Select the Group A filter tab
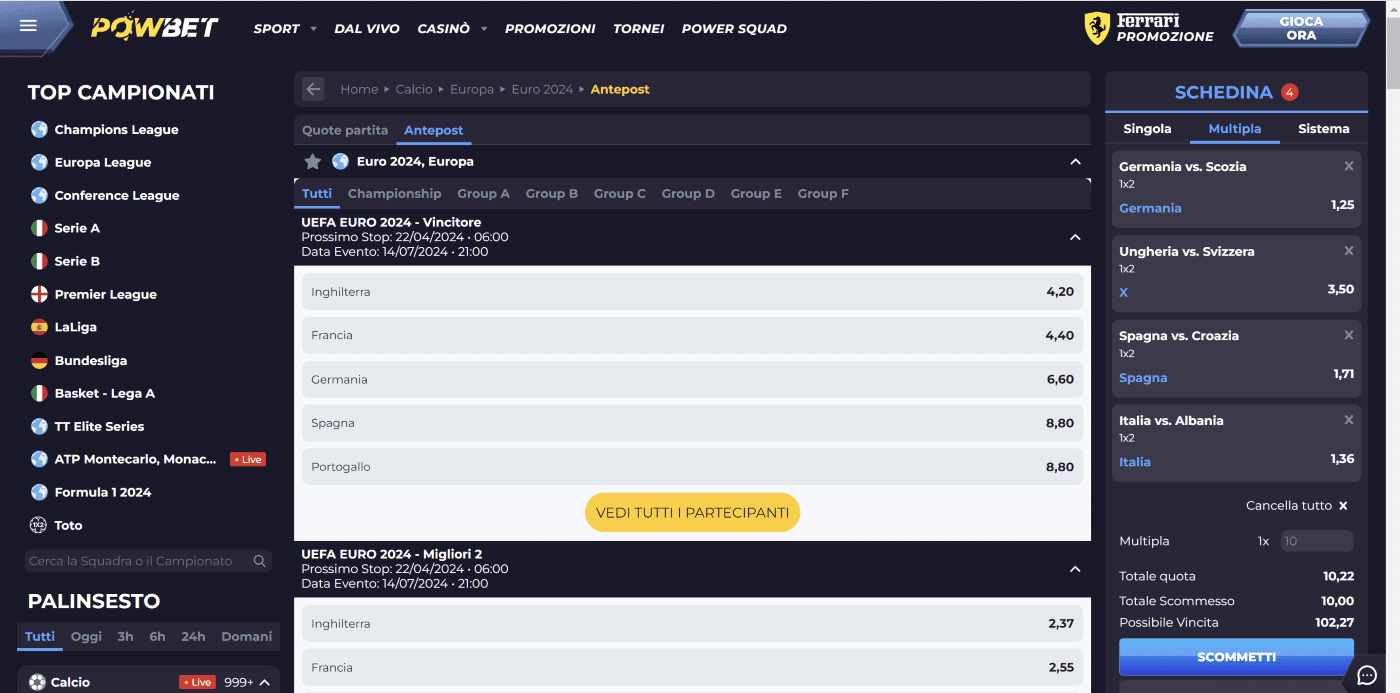1400x693 pixels. pyautogui.click(x=483, y=193)
